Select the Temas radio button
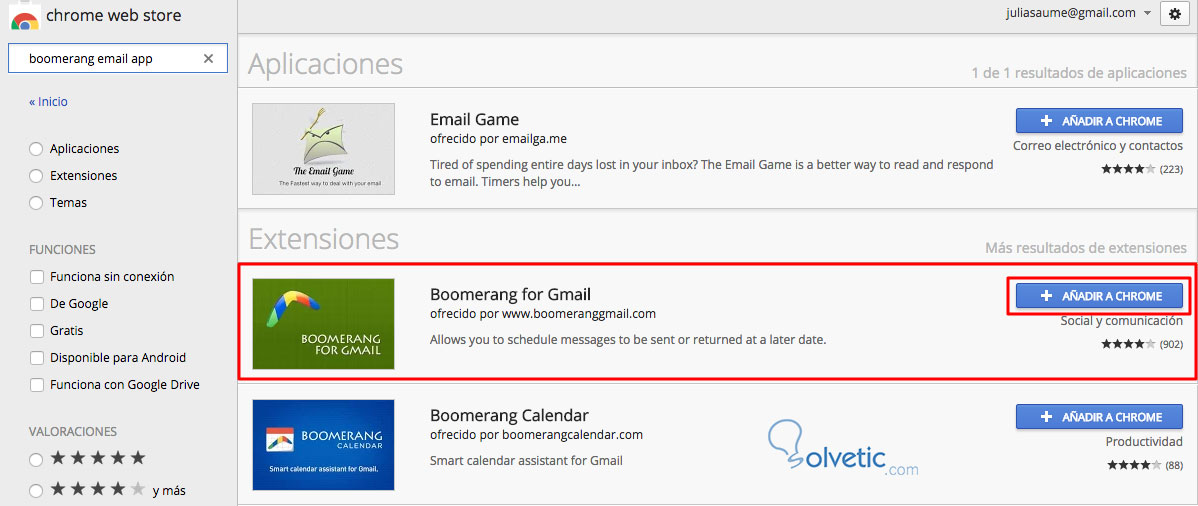The width and height of the screenshot is (1198, 506). click(36, 203)
